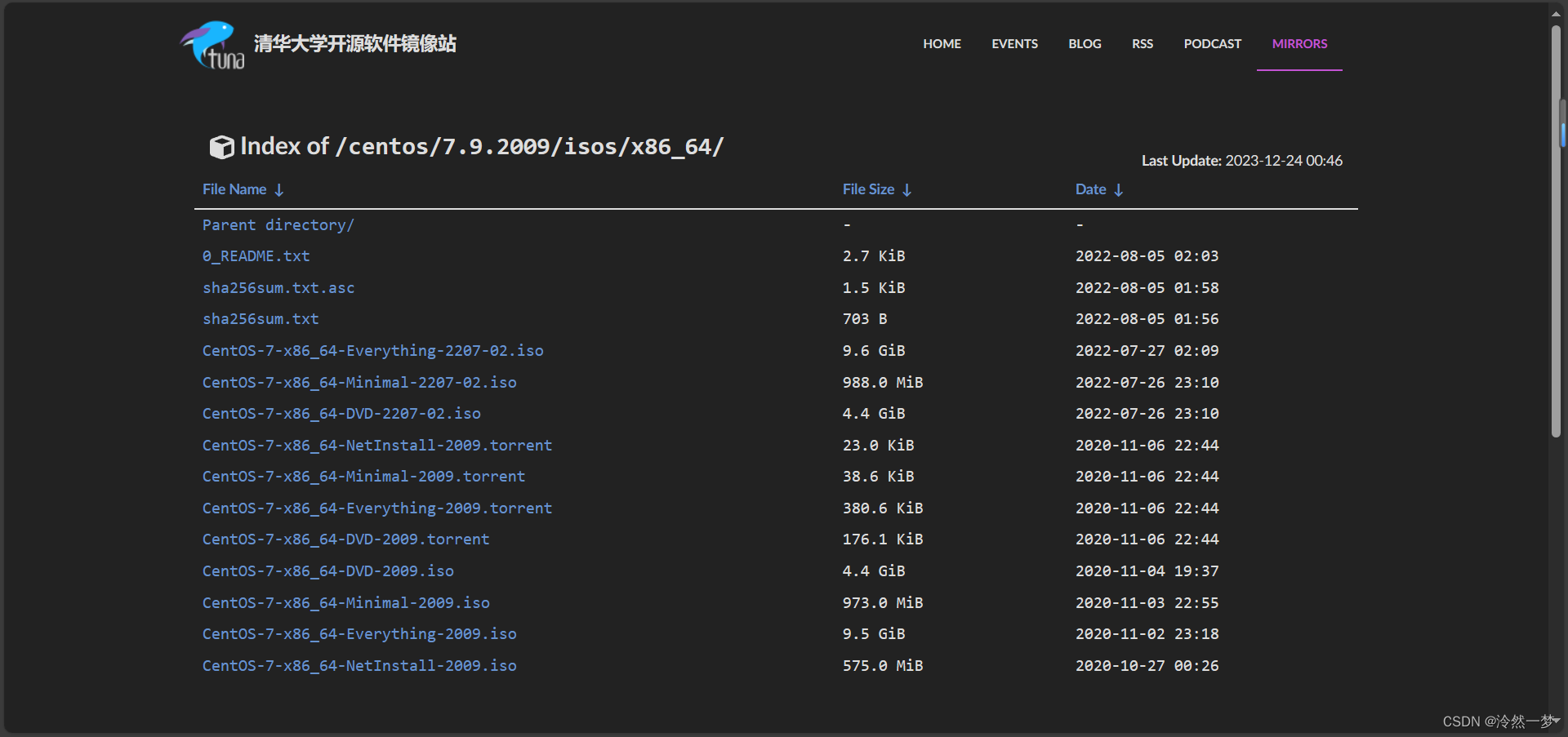Image resolution: width=1568 pixels, height=737 pixels.
Task: Select CentOS-7-x86_64-Everything-2009.torrent
Action: click(377, 508)
